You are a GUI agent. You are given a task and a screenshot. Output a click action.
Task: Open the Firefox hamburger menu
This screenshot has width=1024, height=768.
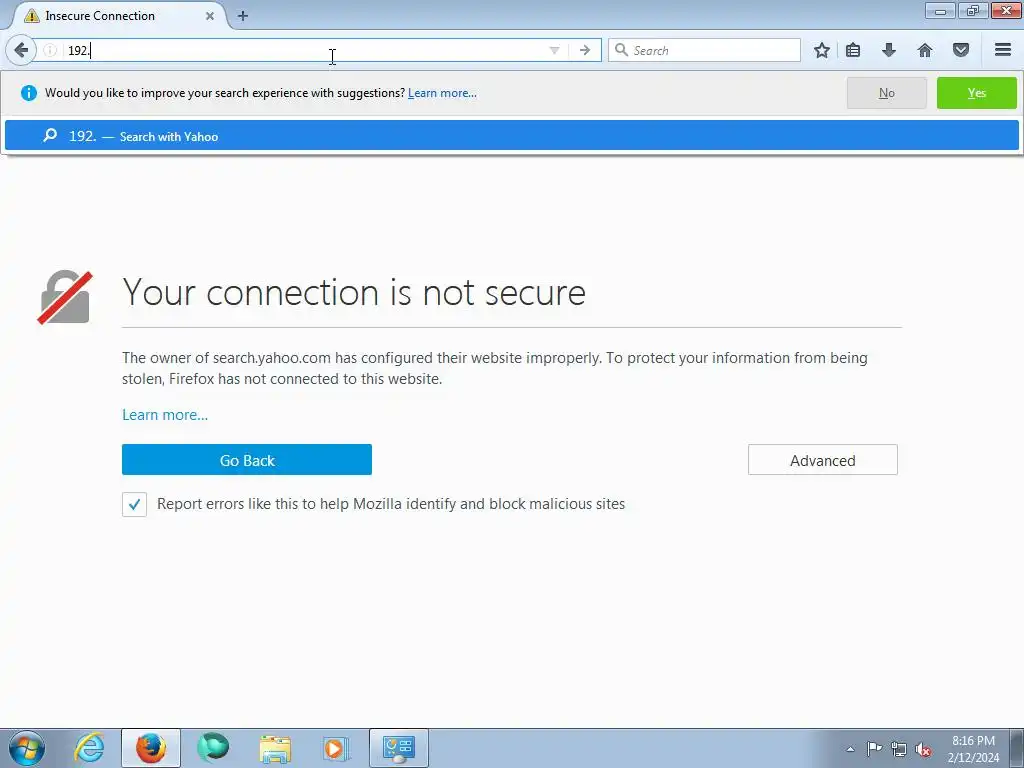point(1003,50)
